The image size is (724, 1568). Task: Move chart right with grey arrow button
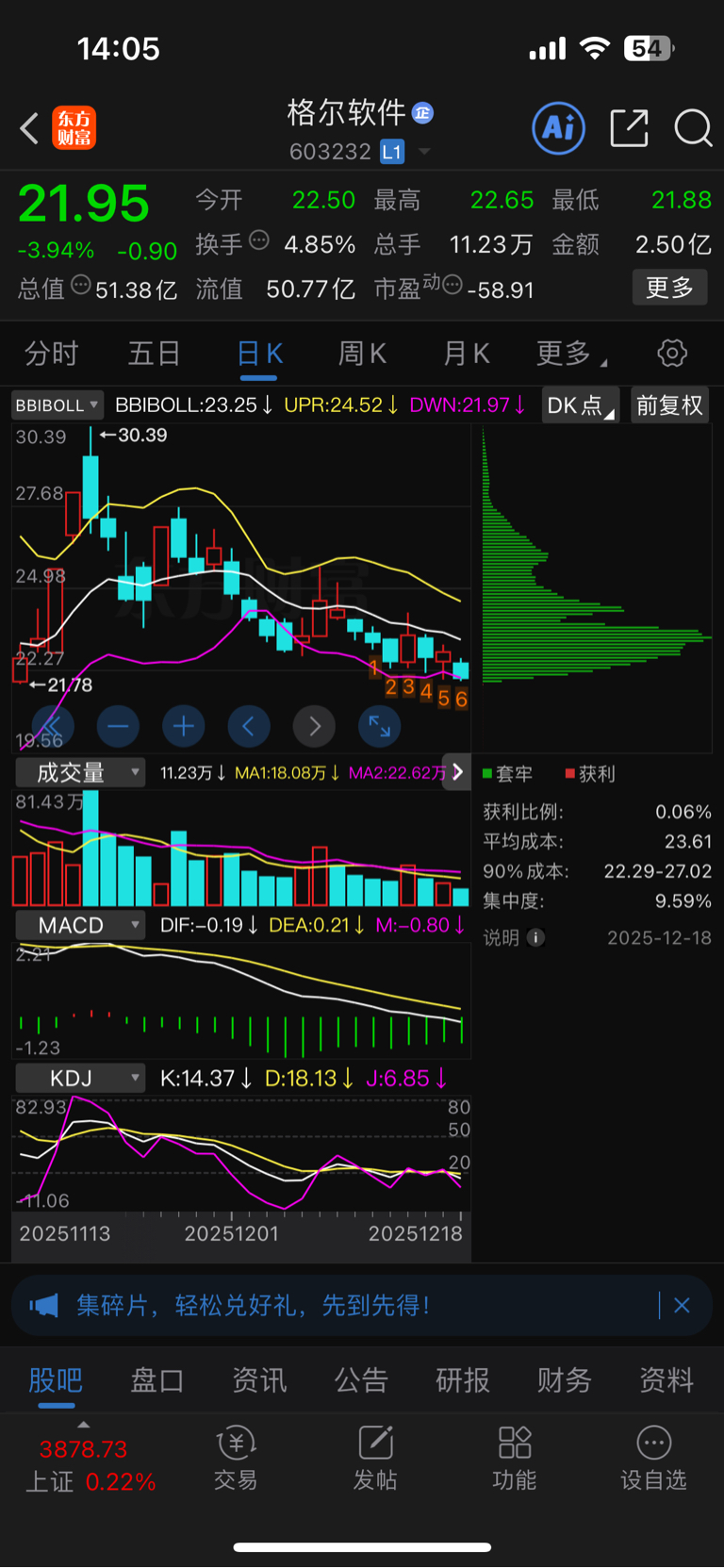(x=315, y=726)
